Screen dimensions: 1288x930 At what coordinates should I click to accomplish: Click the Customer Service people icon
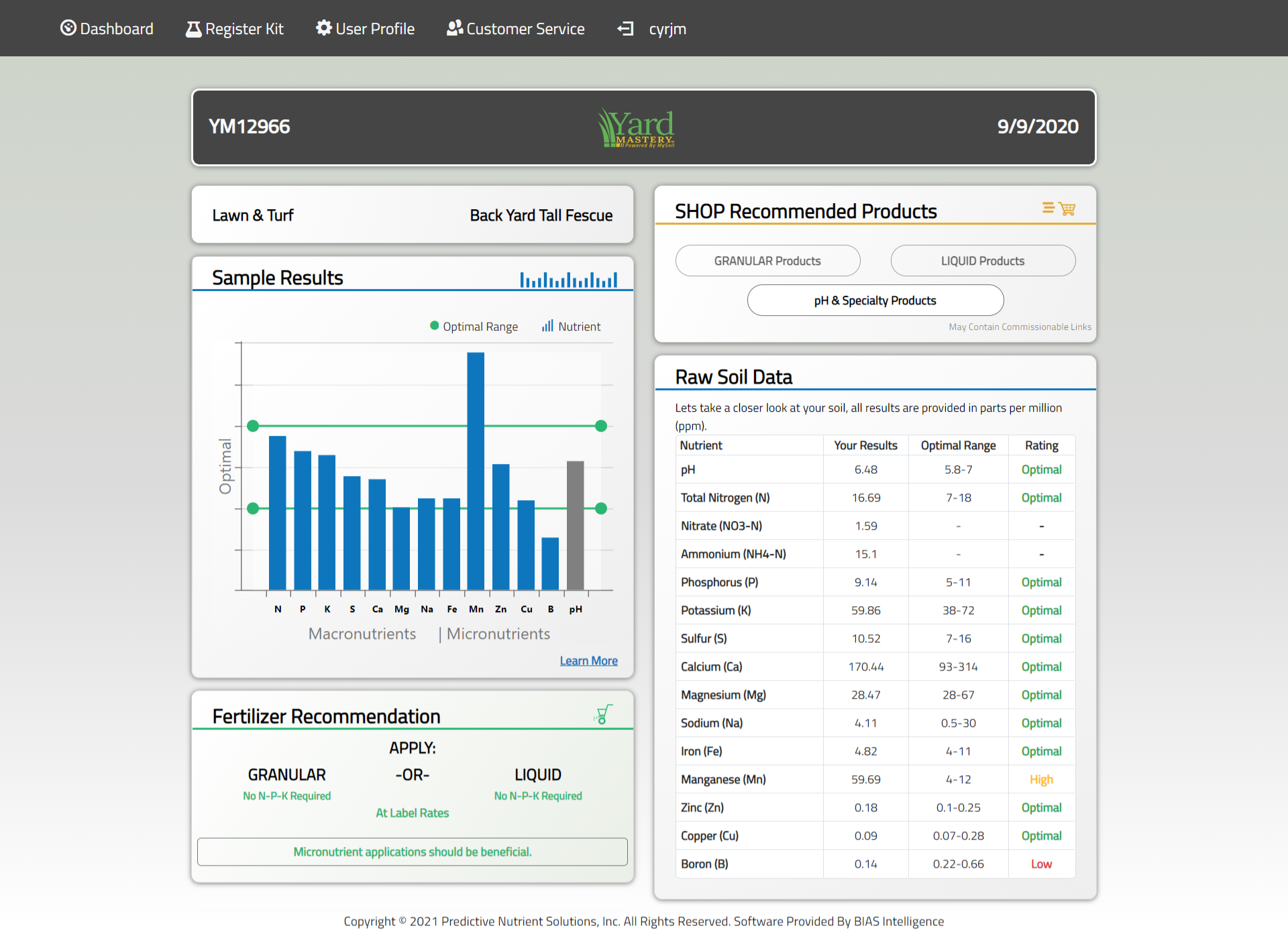pyautogui.click(x=455, y=28)
